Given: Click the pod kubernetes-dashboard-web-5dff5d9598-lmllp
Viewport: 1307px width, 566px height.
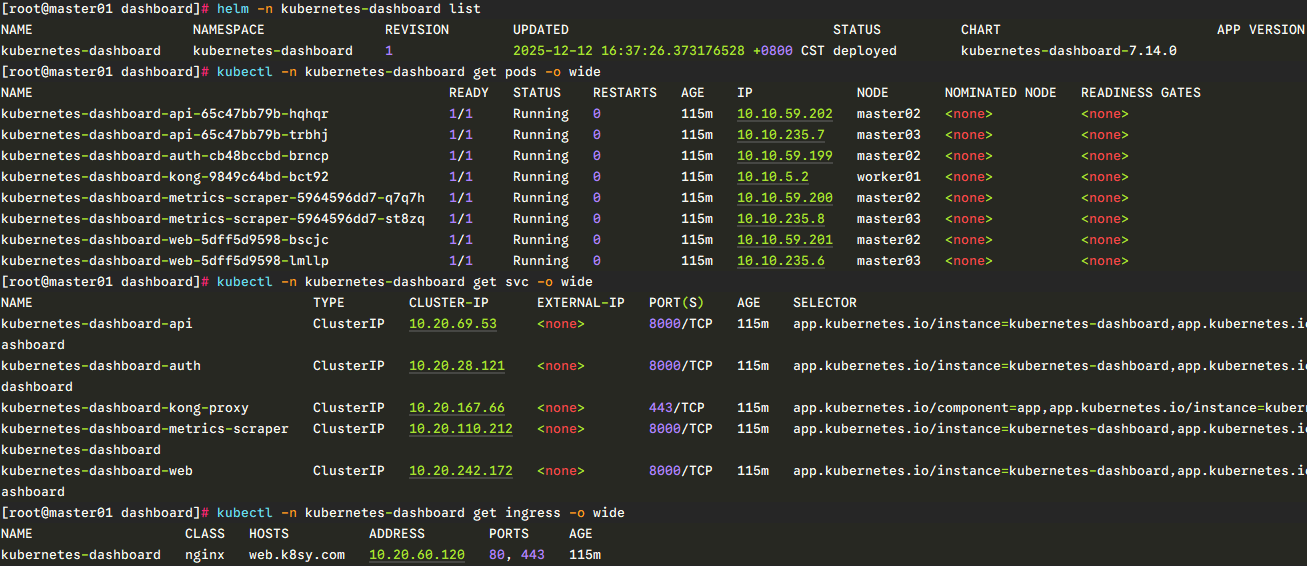Looking at the screenshot, I should click(164, 261).
